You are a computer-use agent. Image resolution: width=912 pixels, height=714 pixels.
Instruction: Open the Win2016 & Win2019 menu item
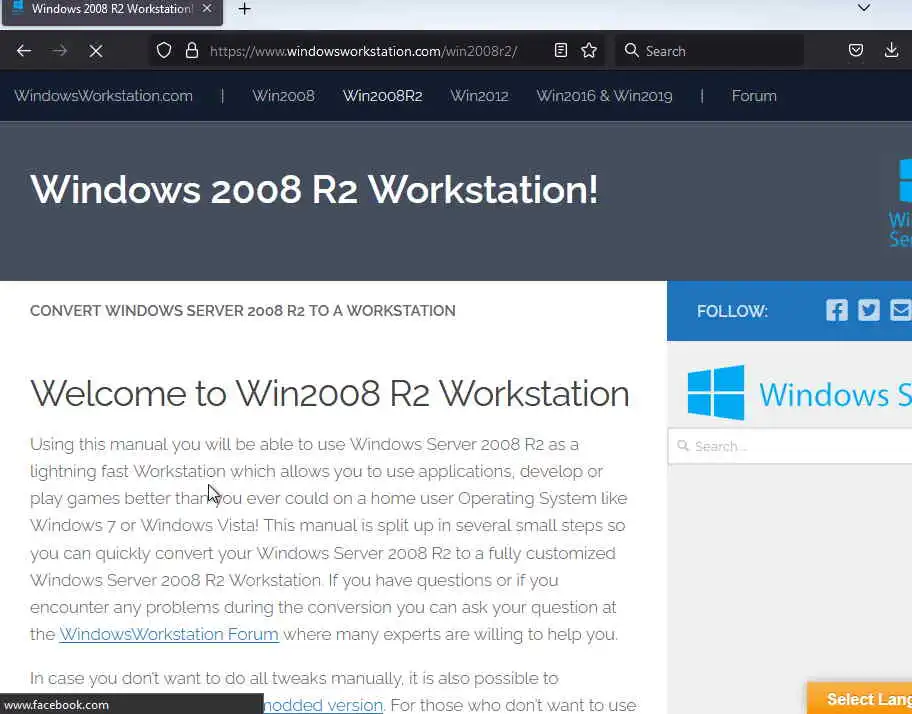coord(604,96)
